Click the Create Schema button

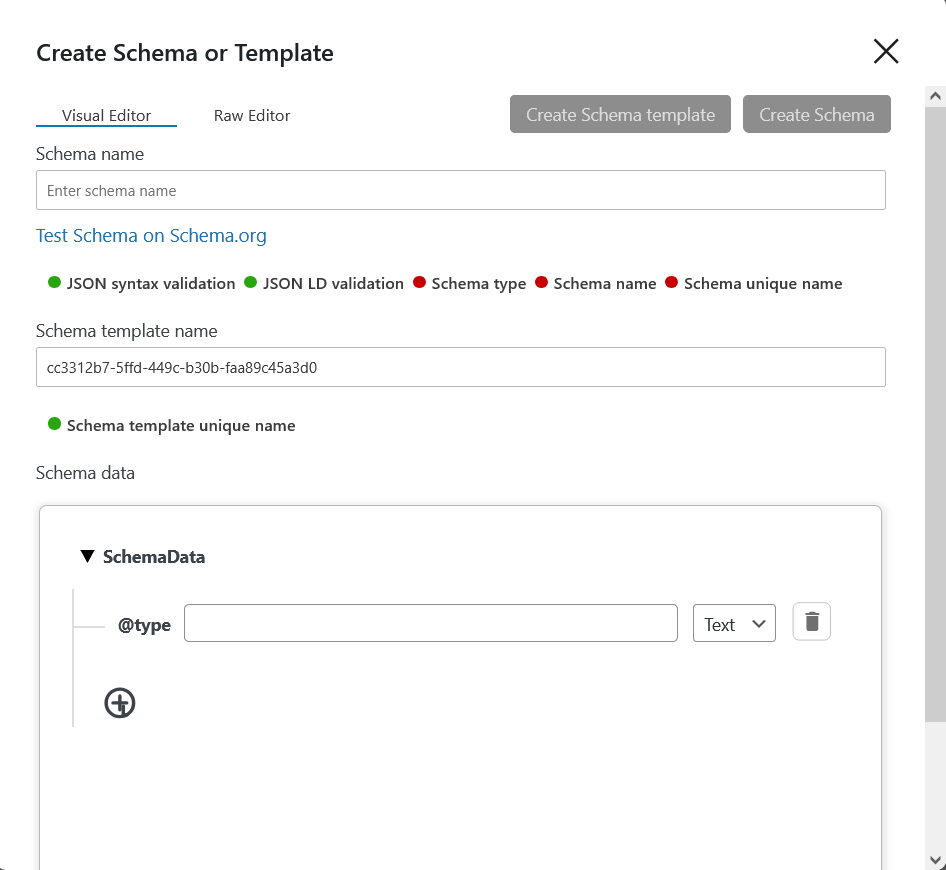817,114
